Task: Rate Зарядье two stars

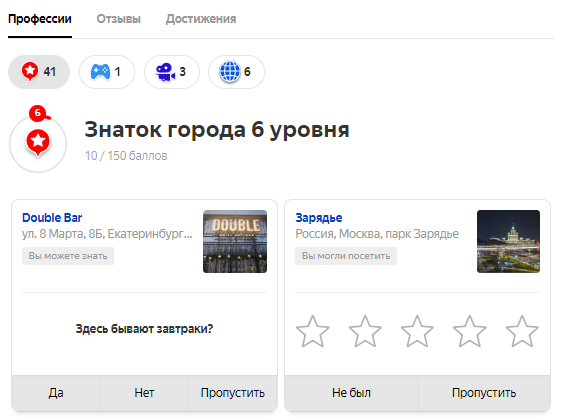Action: 365,331
